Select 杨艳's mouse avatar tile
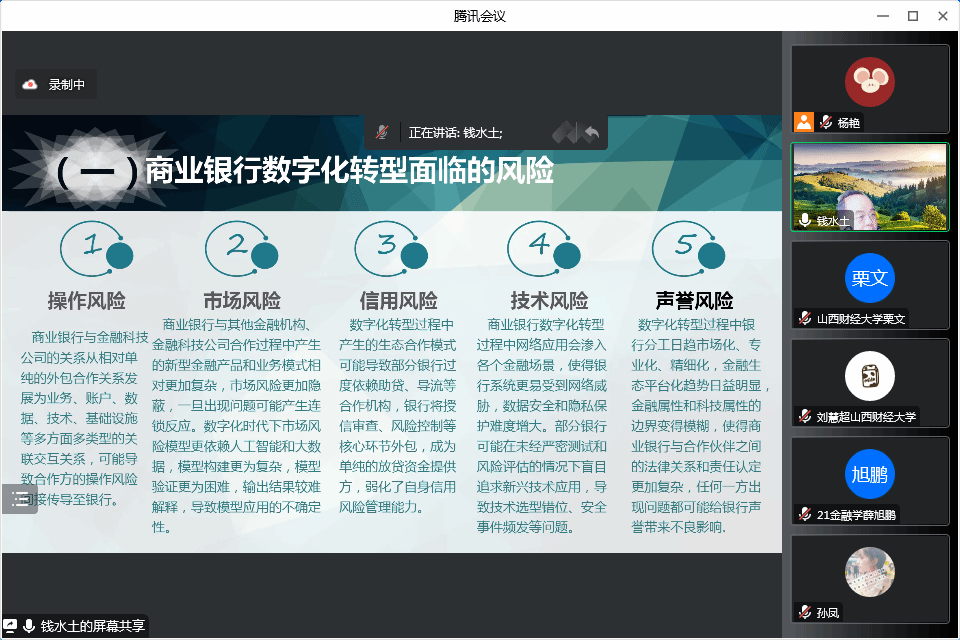This screenshot has width=960, height=640. 869,82
